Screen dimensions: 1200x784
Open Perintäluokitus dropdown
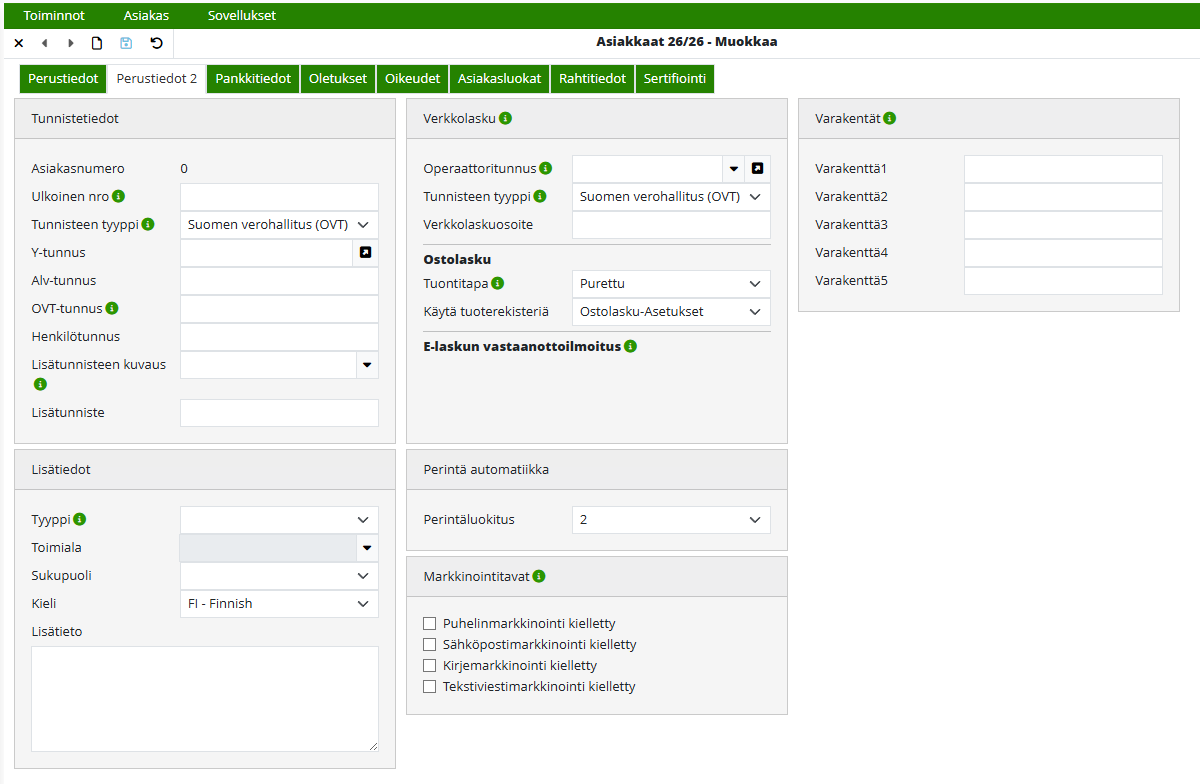(x=671, y=520)
